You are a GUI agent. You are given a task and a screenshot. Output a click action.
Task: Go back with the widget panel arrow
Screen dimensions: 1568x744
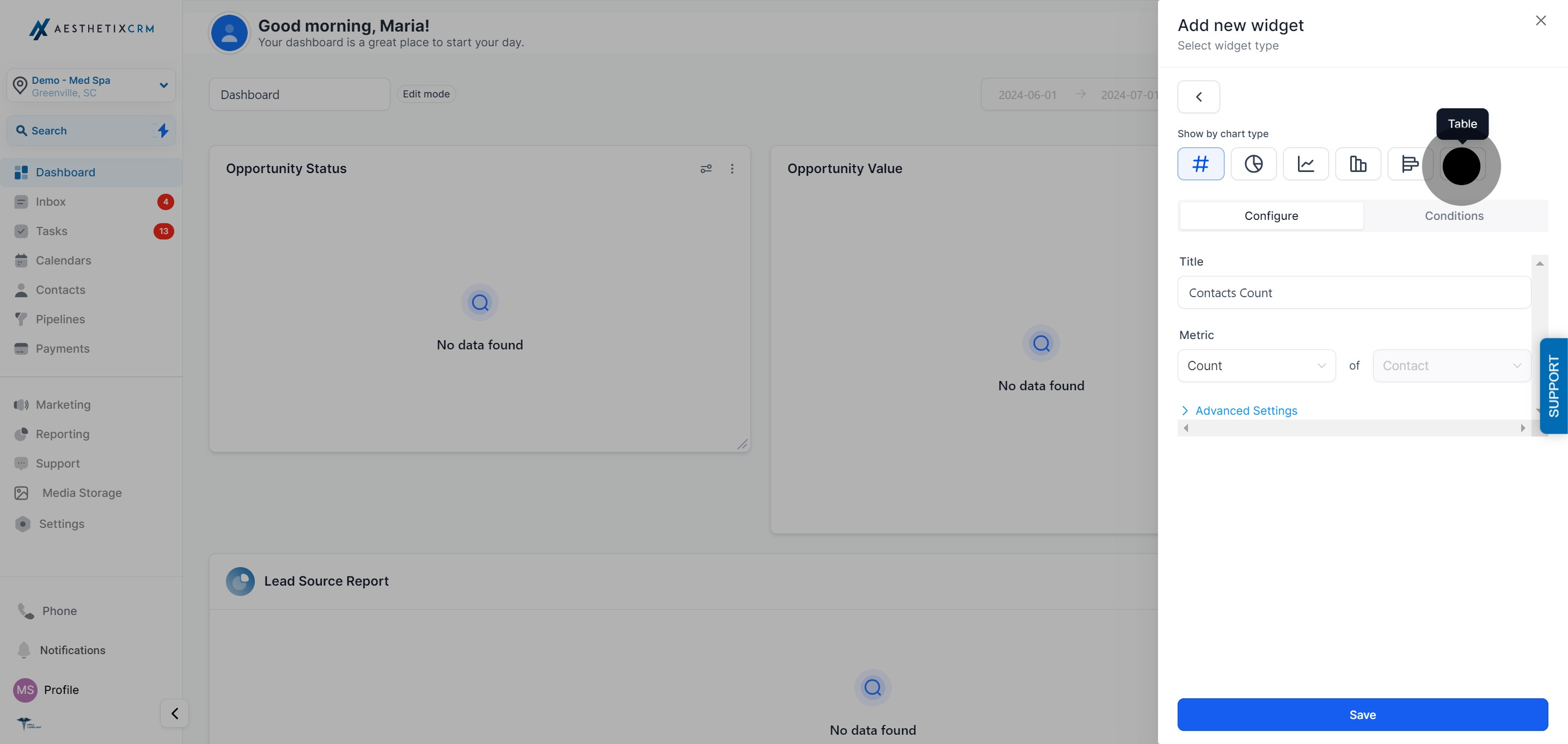coord(1198,97)
